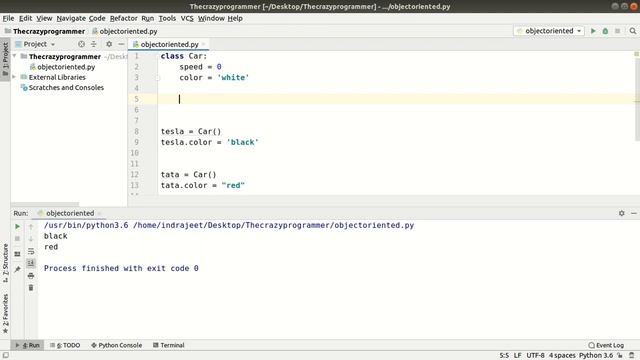Viewport: 640px width, 360px height.
Task: Change UTF-8 encoding in status bar
Action: coord(535,356)
